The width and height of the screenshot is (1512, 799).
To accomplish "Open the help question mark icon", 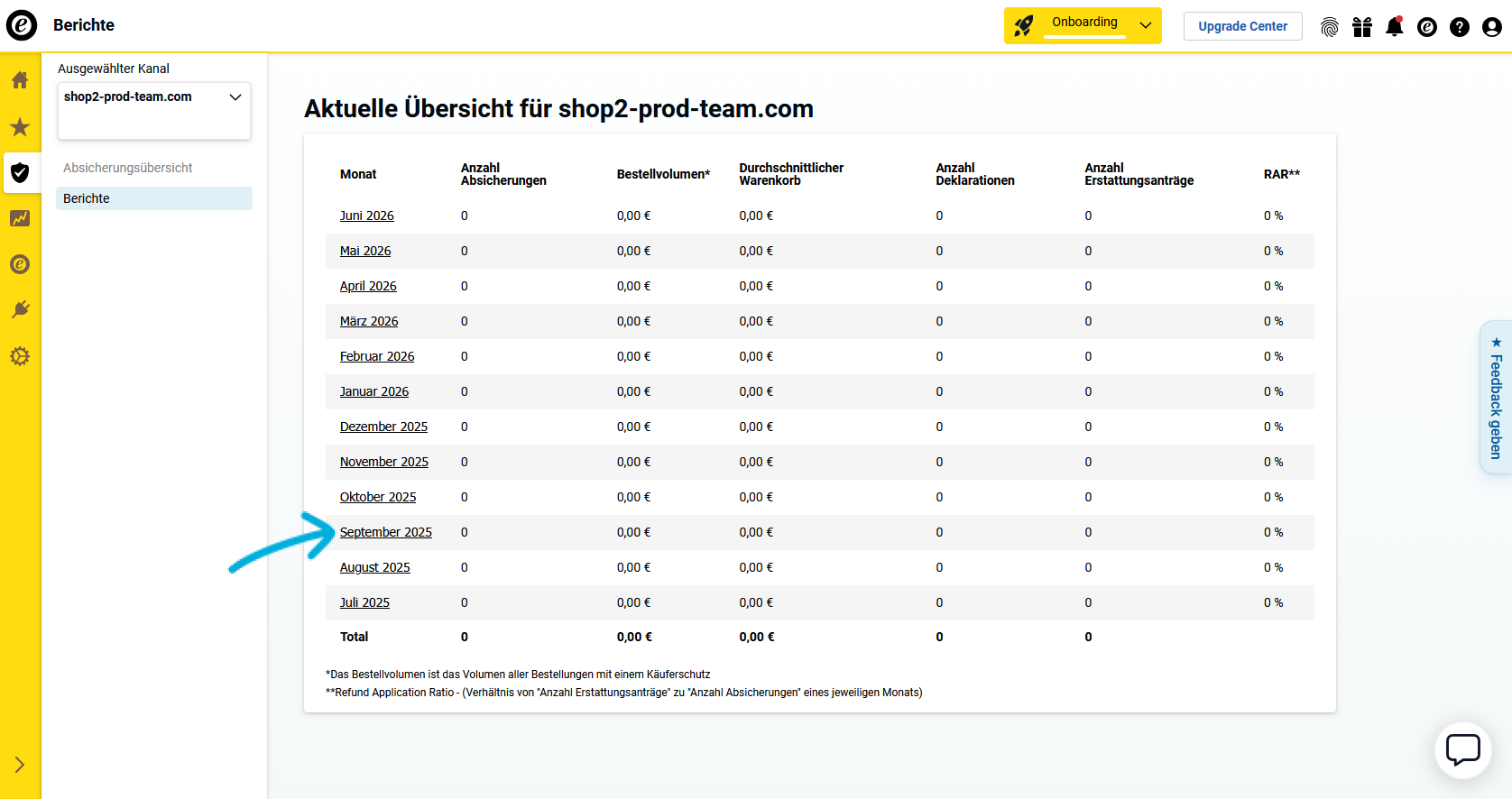I will 1460,27.
